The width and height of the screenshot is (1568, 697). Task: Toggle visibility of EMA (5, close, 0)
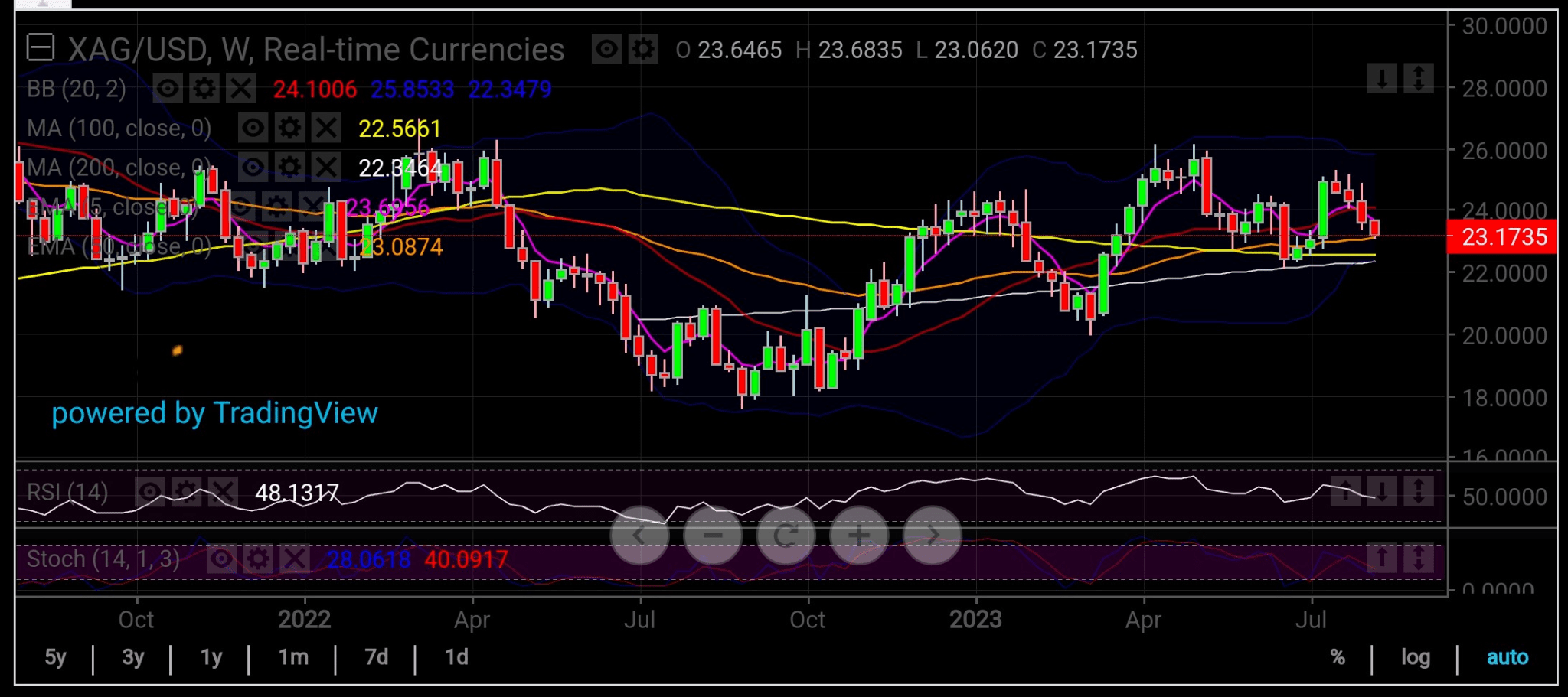pyautogui.click(x=240, y=207)
